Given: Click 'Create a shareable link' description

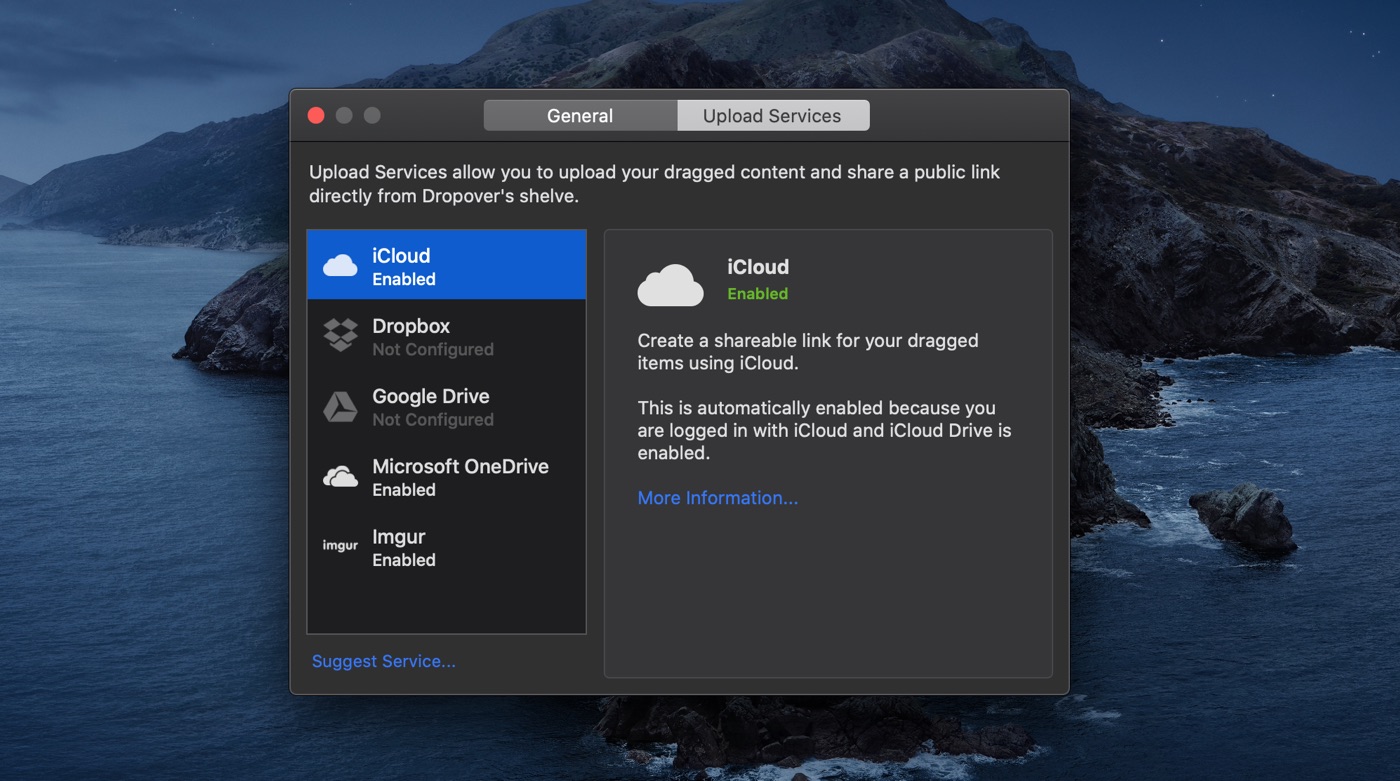Looking at the screenshot, I should [808, 352].
